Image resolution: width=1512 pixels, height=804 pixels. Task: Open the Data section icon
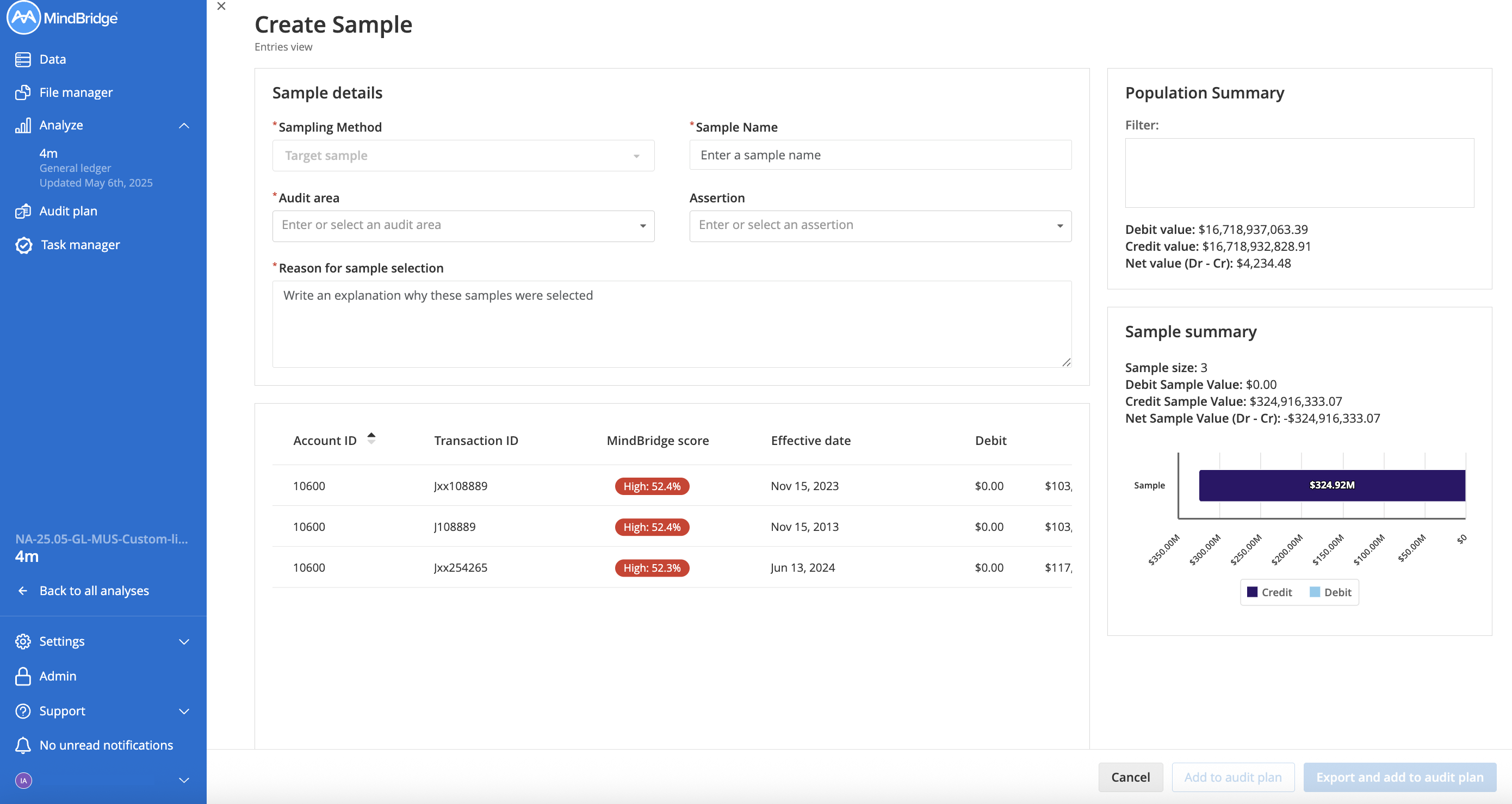pyautogui.click(x=23, y=59)
